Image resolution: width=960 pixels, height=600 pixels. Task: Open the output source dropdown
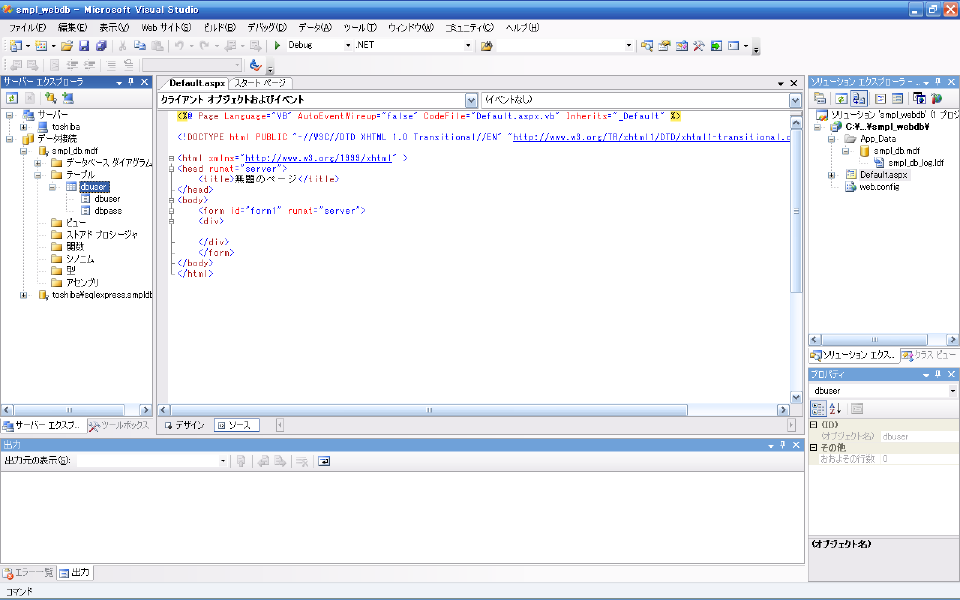point(223,461)
